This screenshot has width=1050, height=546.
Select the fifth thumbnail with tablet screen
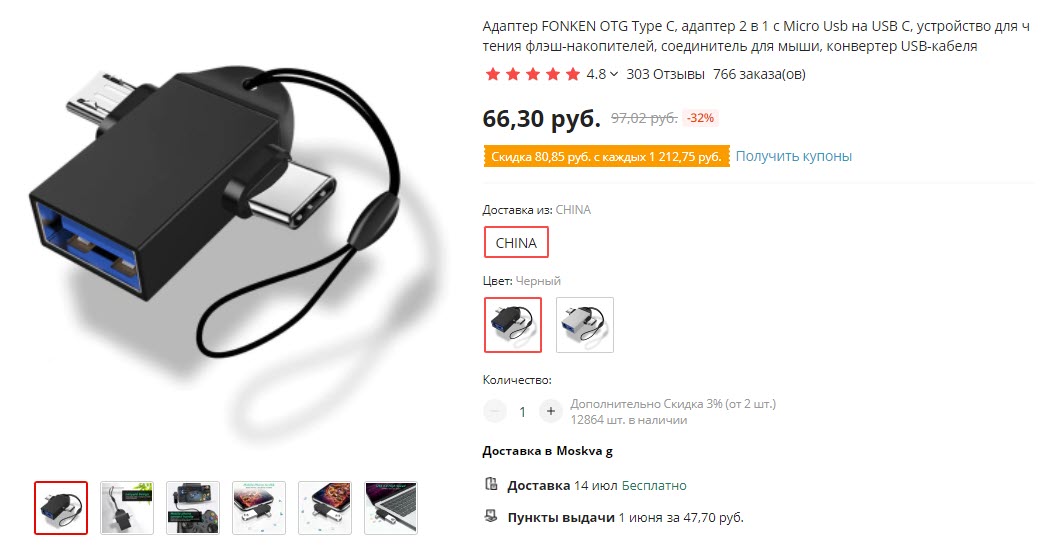[x=325, y=508]
